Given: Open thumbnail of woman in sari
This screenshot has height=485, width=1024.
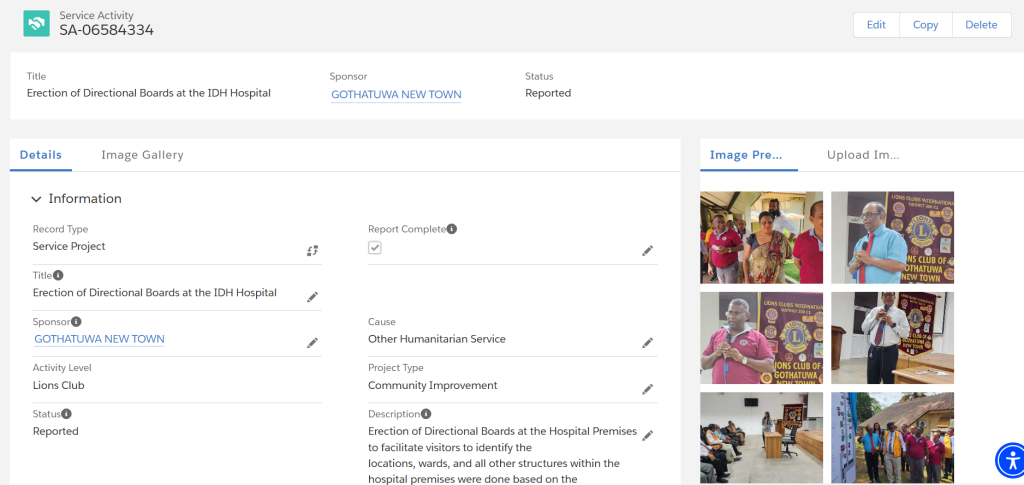Looking at the screenshot, I should [x=761, y=238].
